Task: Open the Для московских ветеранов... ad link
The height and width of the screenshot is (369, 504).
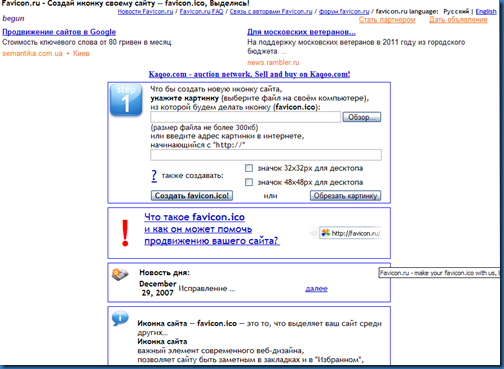Action: click(301, 32)
